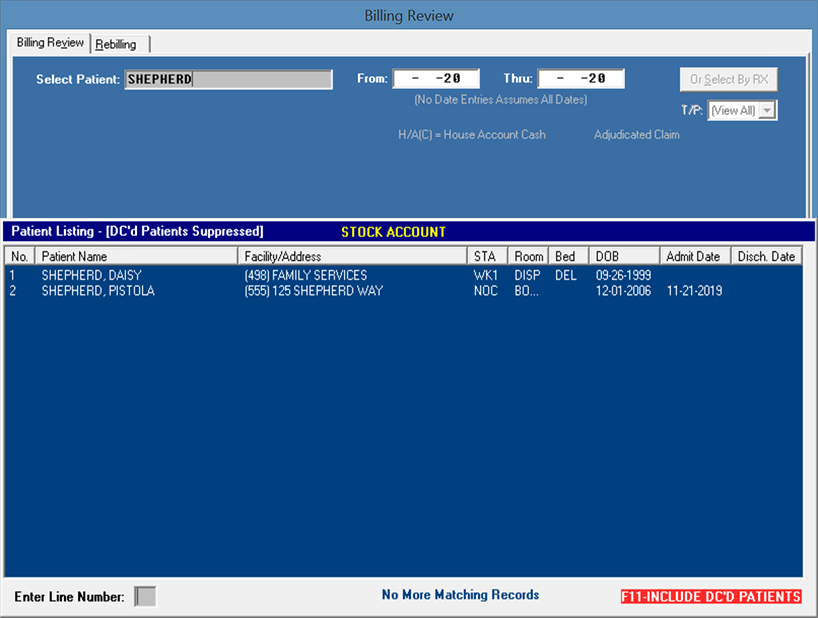Select patient row SHEPHERD, DAISY
The image size is (818, 618).
91,275
